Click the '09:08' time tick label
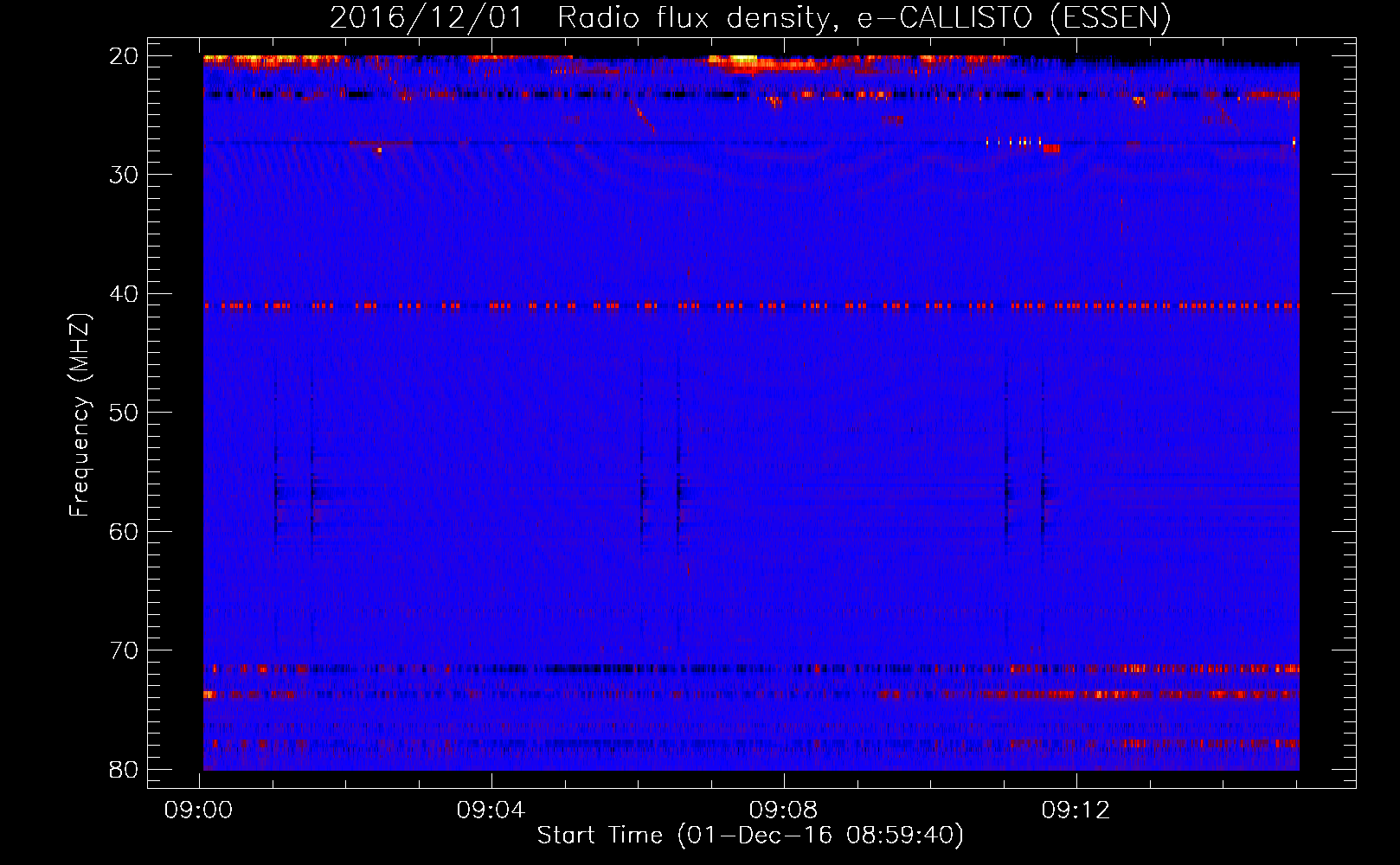This screenshot has width=1400, height=865. (784, 811)
